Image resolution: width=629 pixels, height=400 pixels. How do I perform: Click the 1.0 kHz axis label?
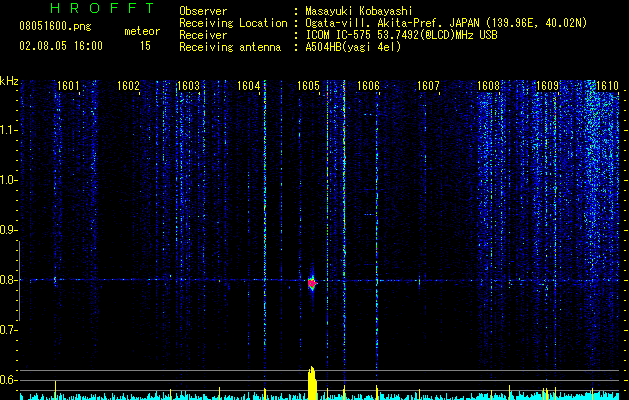[x=8, y=180]
